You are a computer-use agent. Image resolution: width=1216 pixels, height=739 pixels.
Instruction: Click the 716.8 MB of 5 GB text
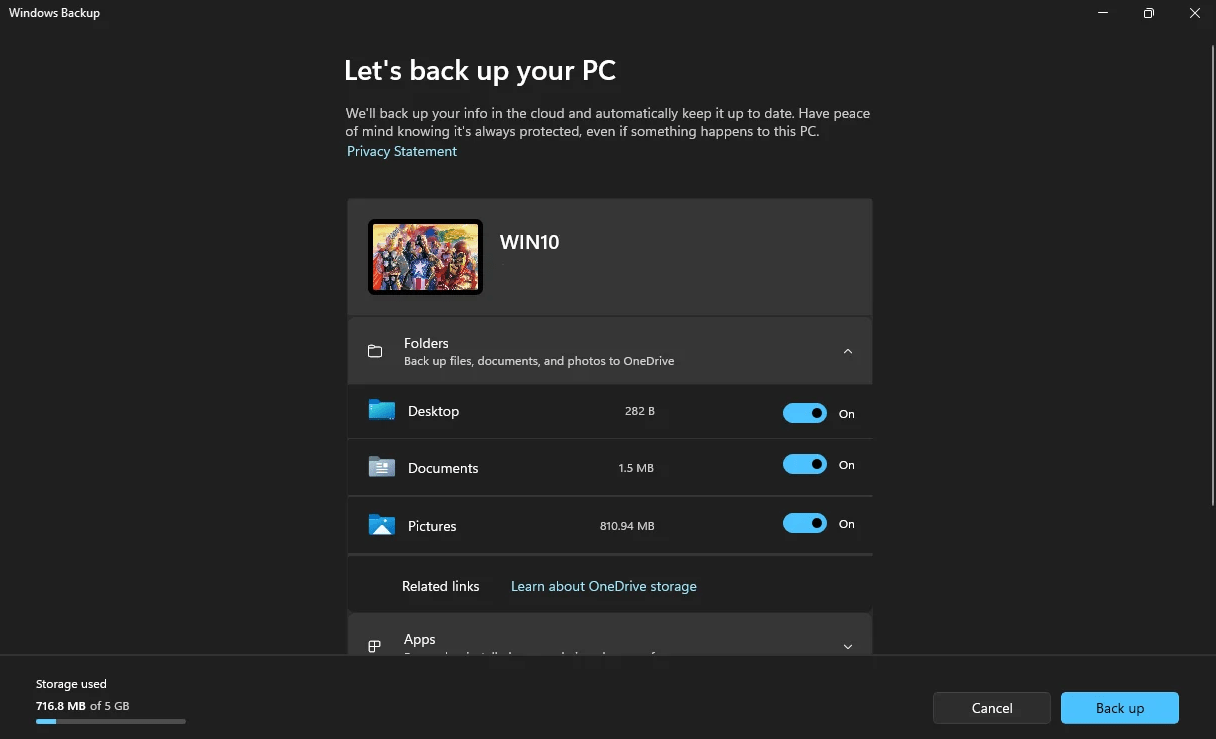coord(83,706)
